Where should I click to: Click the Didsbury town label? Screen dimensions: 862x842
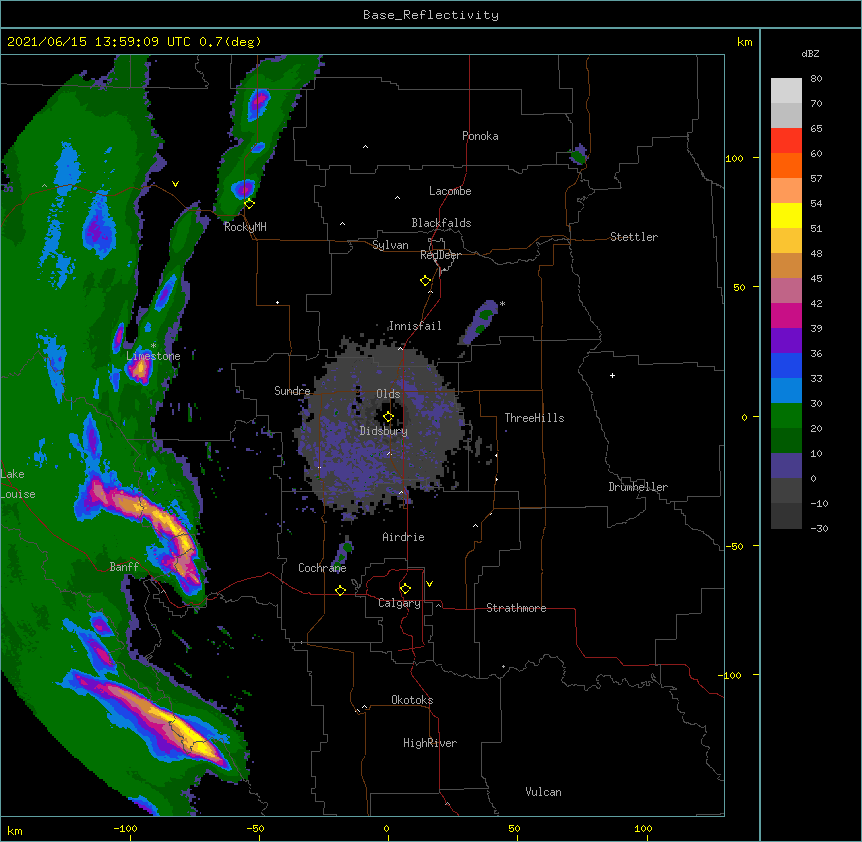[383, 431]
